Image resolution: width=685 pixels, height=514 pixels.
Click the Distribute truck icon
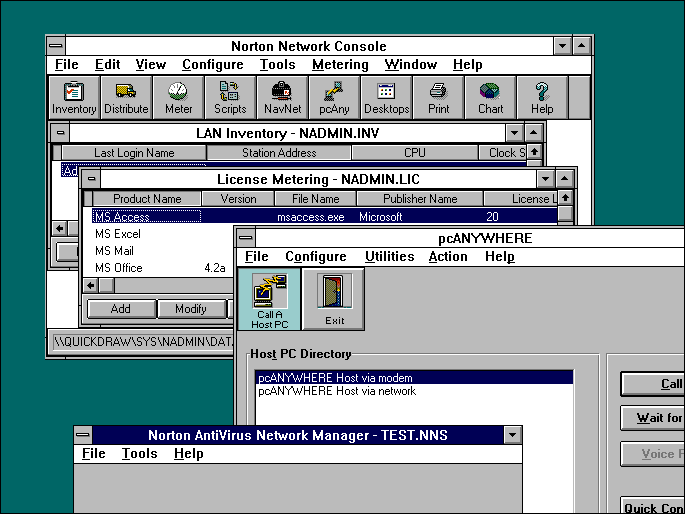click(126, 97)
